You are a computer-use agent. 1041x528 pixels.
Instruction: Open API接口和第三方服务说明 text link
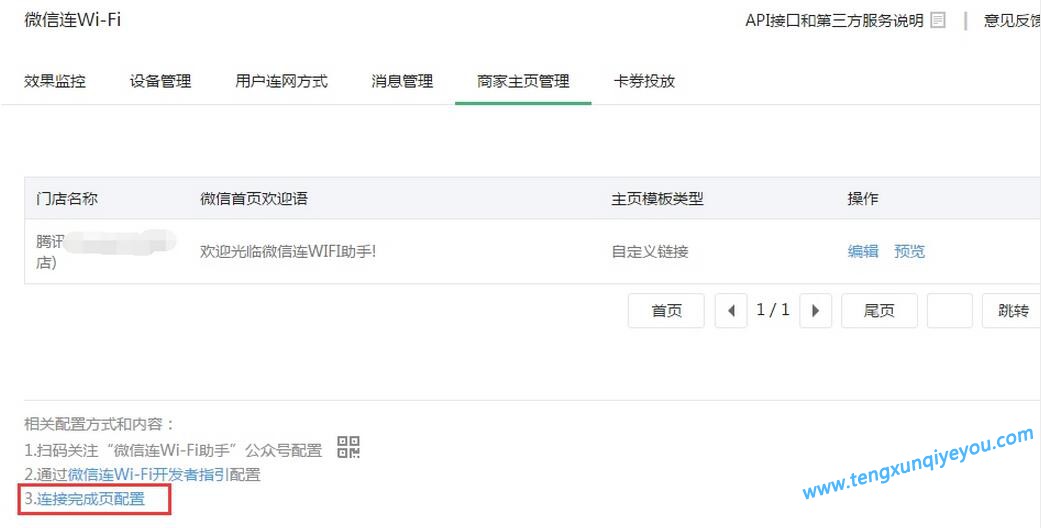click(x=835, y=21)
